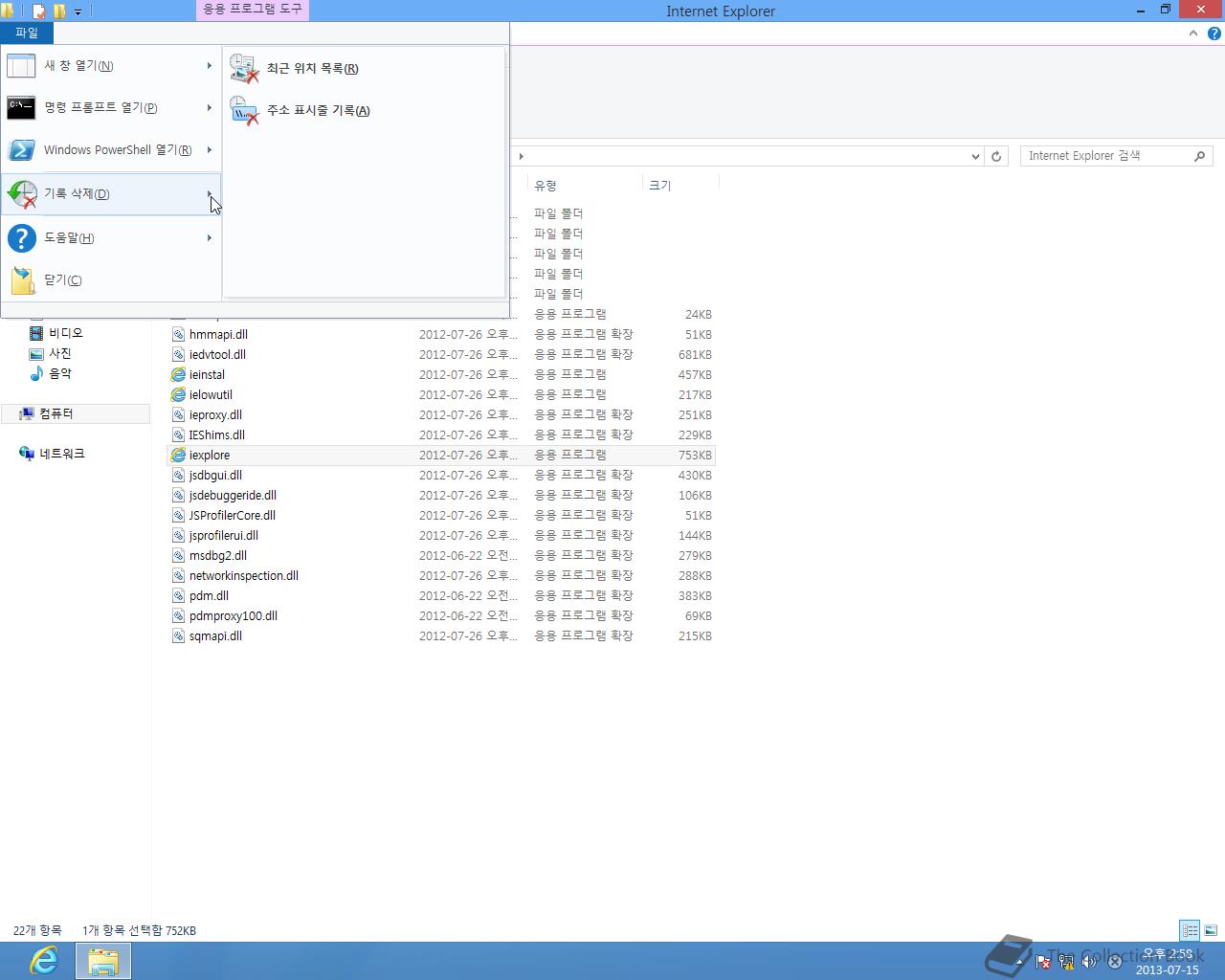This screenshot has height=980, width=1225.
Task: Select the ieproxy.dll file
Action: pos(215,415)
